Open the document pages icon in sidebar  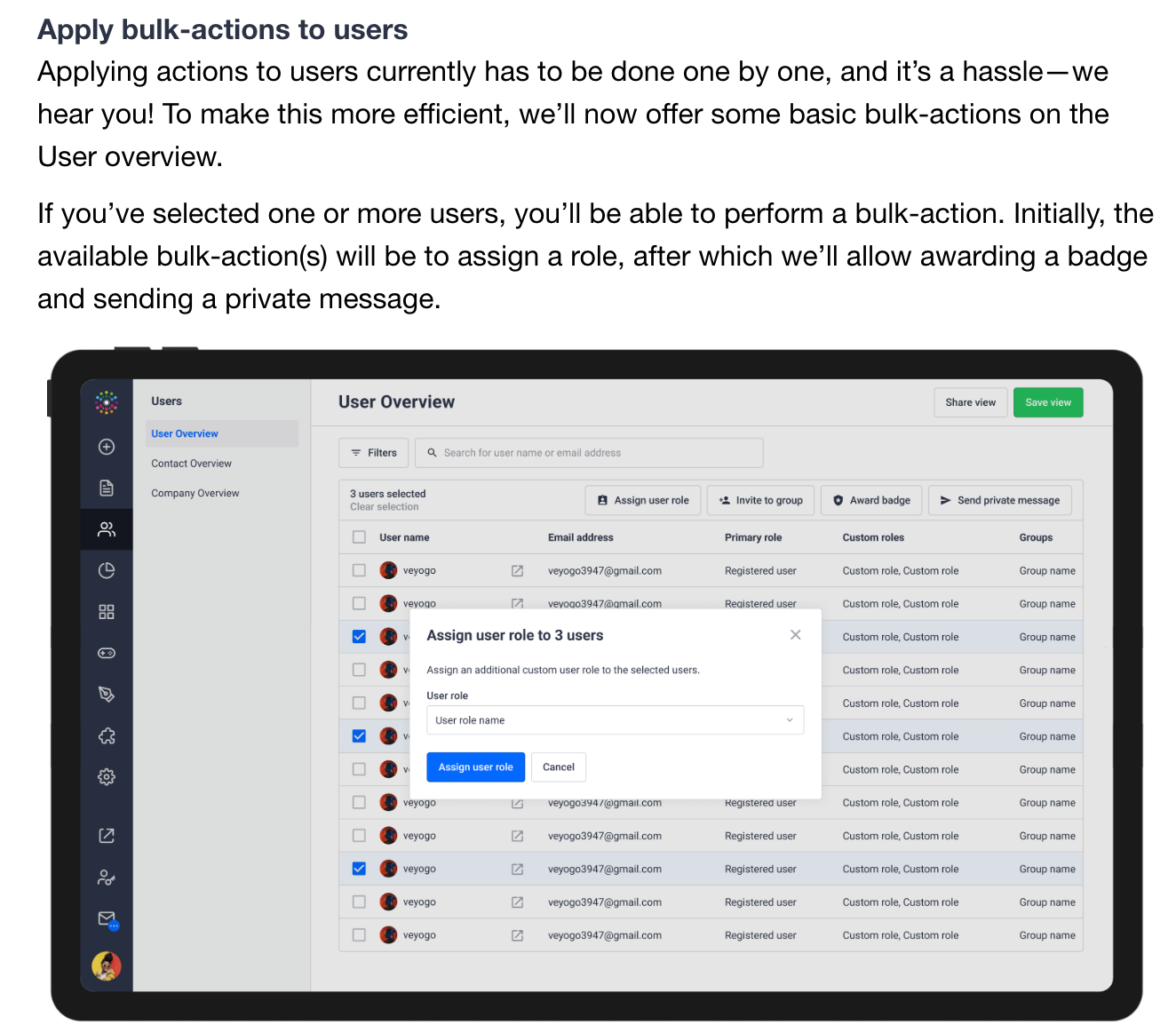[x=107, y=488]
